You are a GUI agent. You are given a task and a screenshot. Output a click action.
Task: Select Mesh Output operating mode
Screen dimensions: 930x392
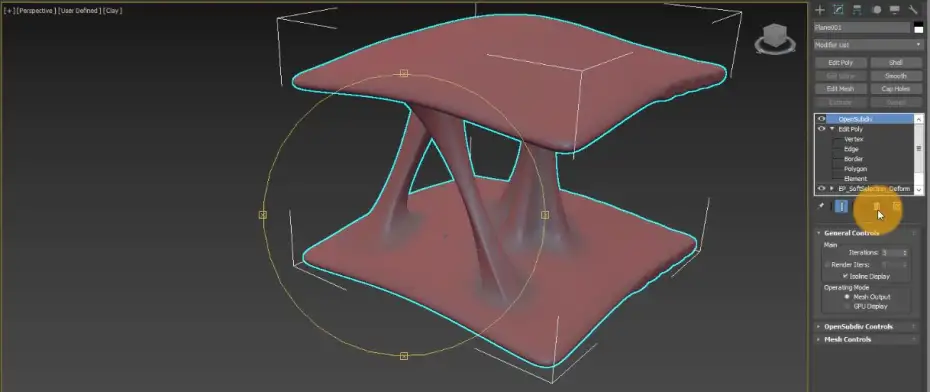pos(848,297)
